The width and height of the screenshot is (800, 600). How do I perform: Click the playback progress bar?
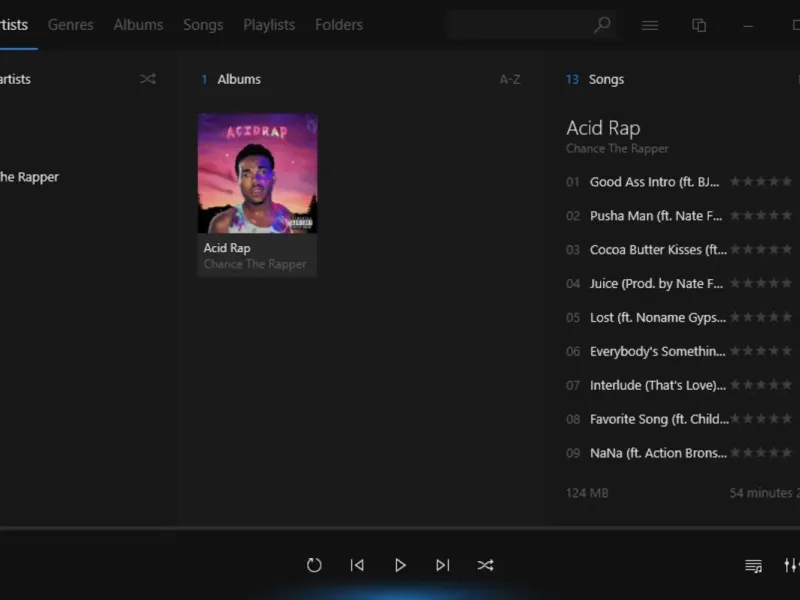[x=400, y=527]
